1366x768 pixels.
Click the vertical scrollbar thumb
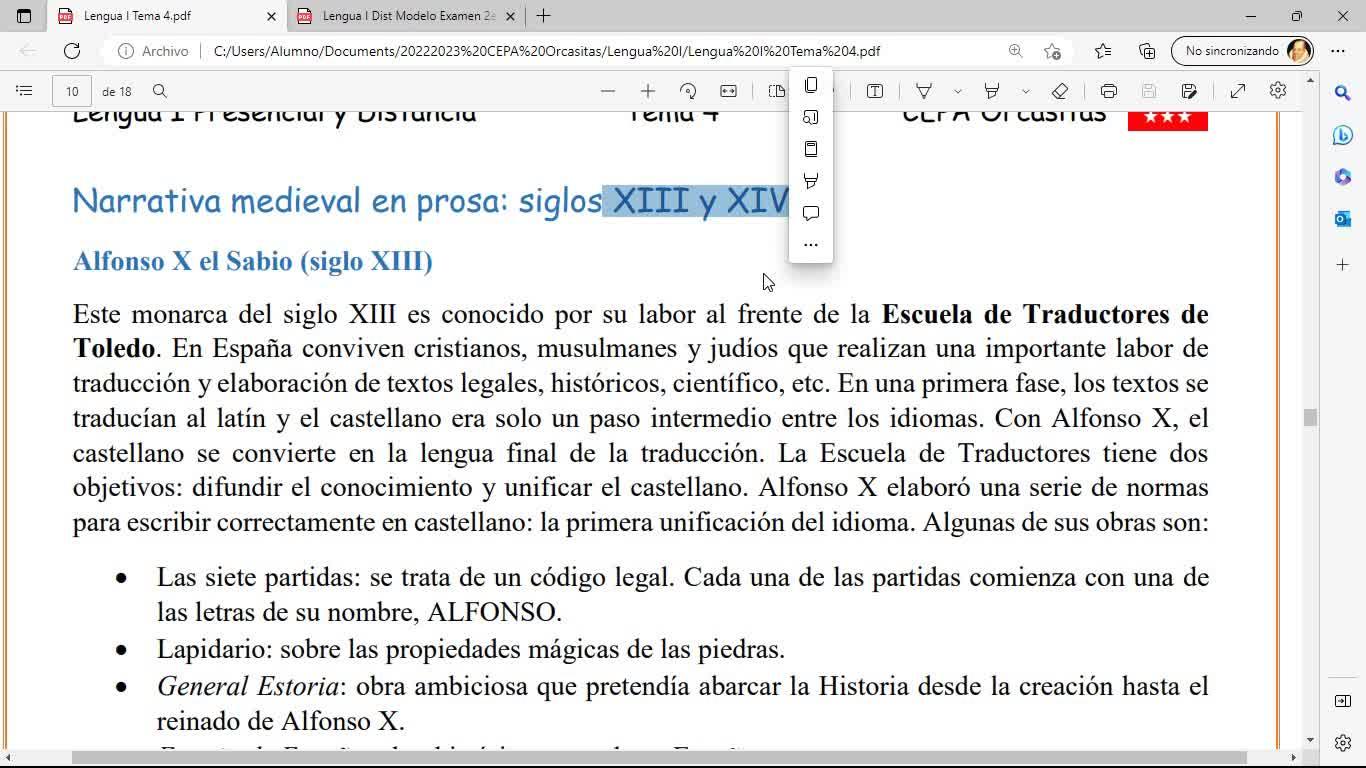tap(1310, 417)
